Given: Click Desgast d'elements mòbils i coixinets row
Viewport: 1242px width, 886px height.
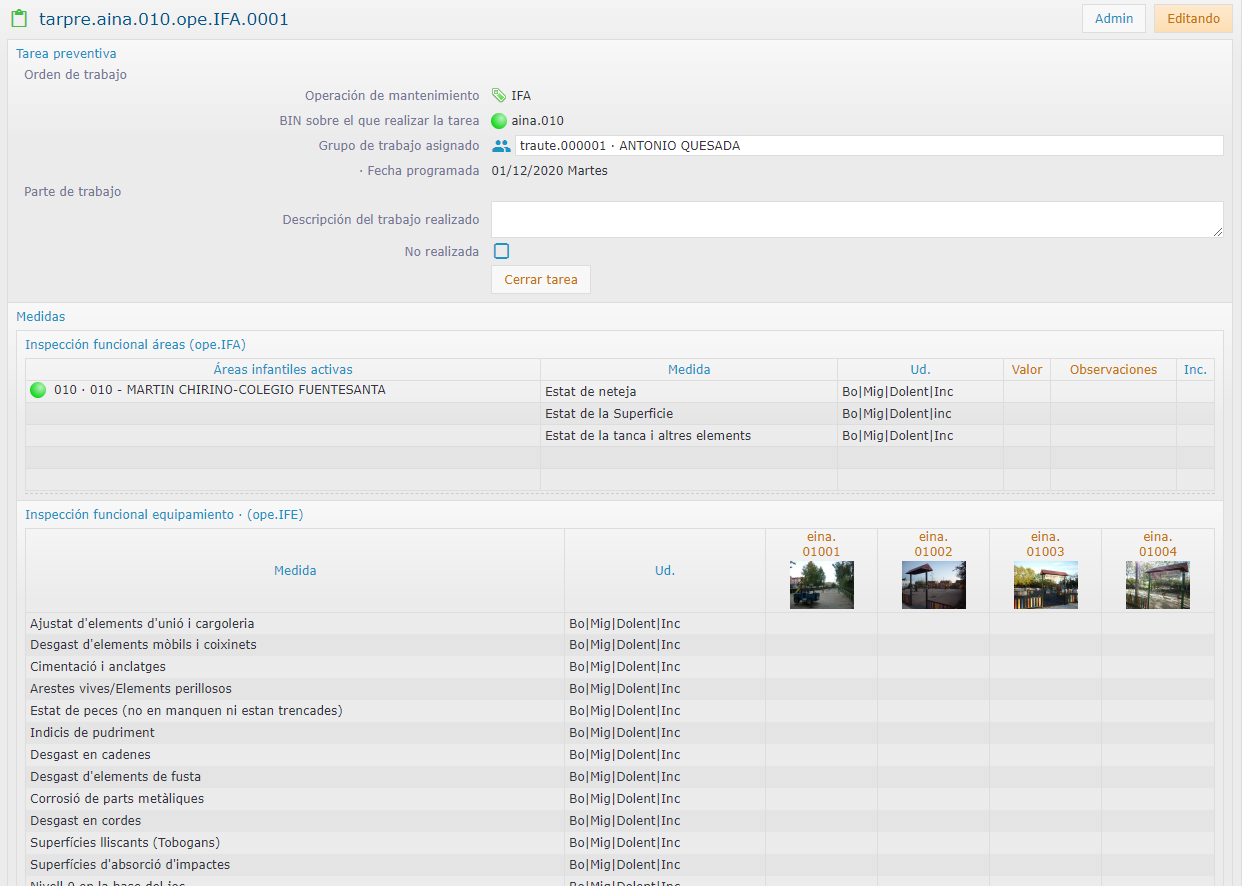Looking at the screenshot, I should pos(620,645).
